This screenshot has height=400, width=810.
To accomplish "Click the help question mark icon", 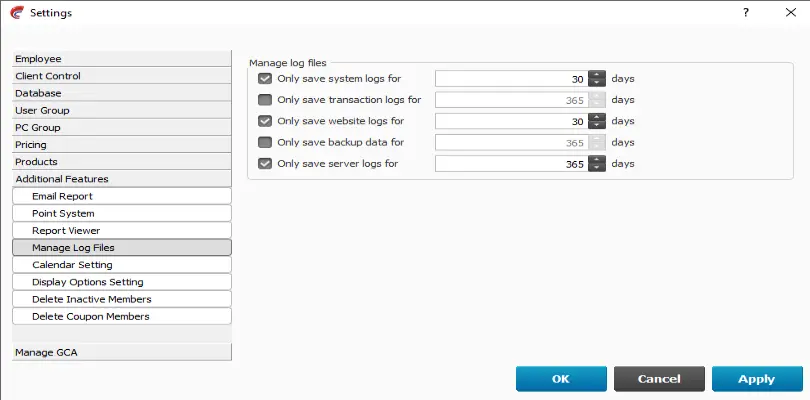I will 745,13.
